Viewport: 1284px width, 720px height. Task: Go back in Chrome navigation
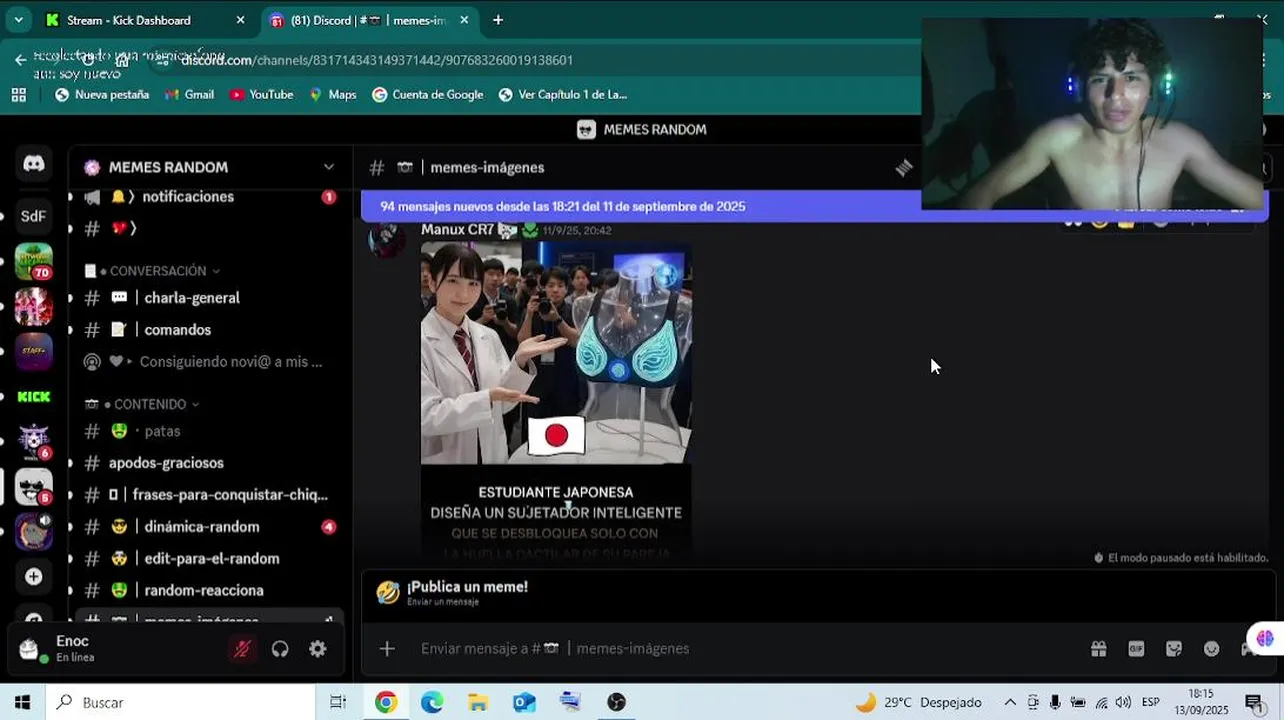pos(21,60)
